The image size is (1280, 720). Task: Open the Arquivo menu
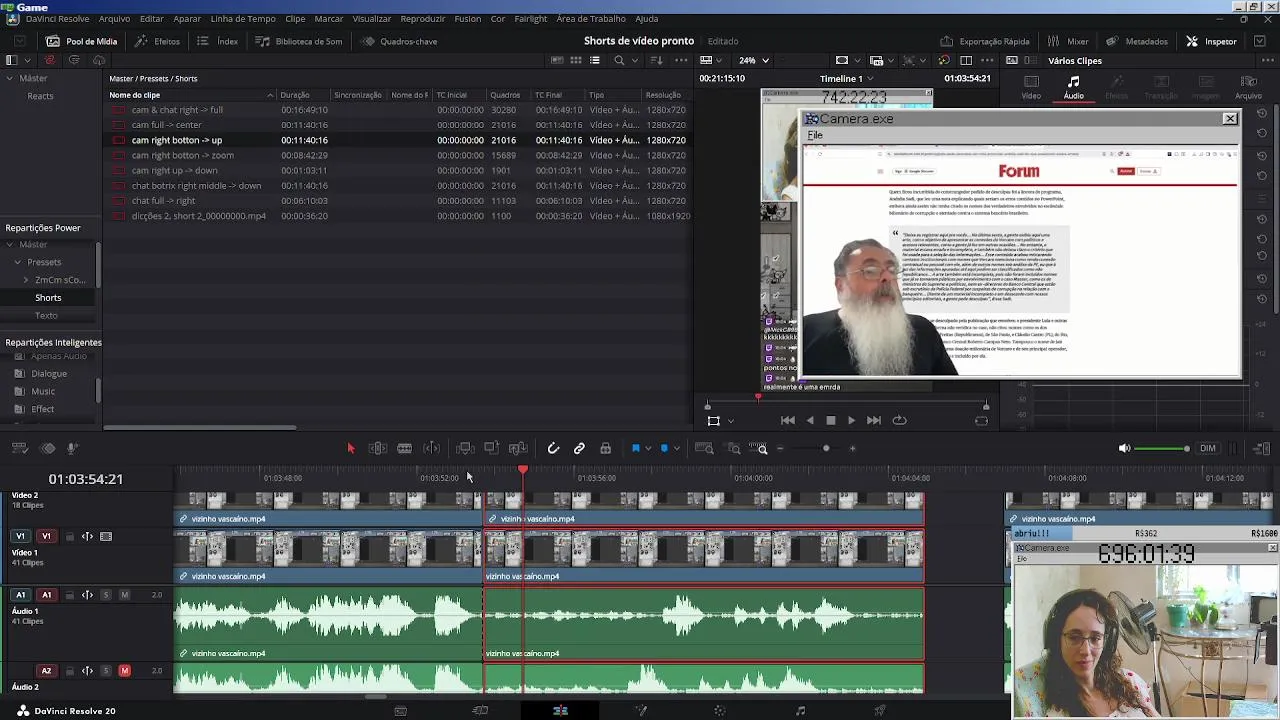pos(114,19)
